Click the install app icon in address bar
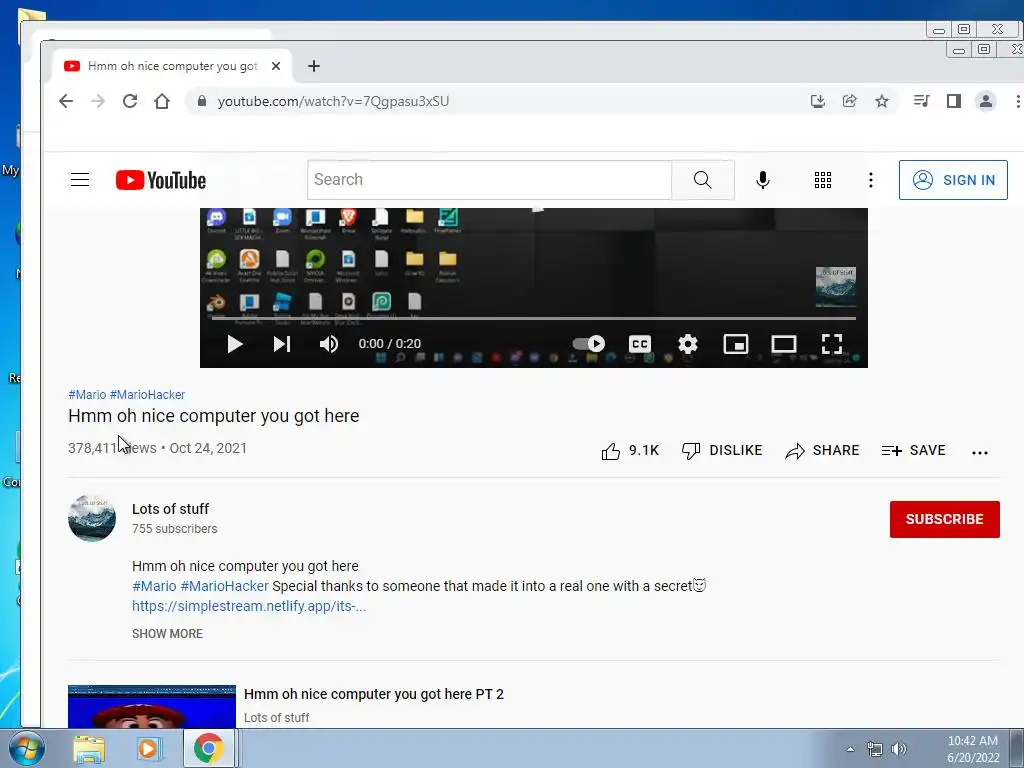This screenshot has height=768, width=1024. 818,101
